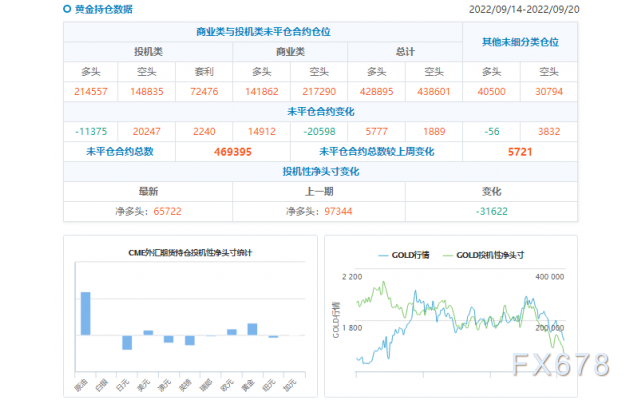Click the 未平仓合约变化 section header
Viewport: 640px width, 400px height.
tap(320, 112)
